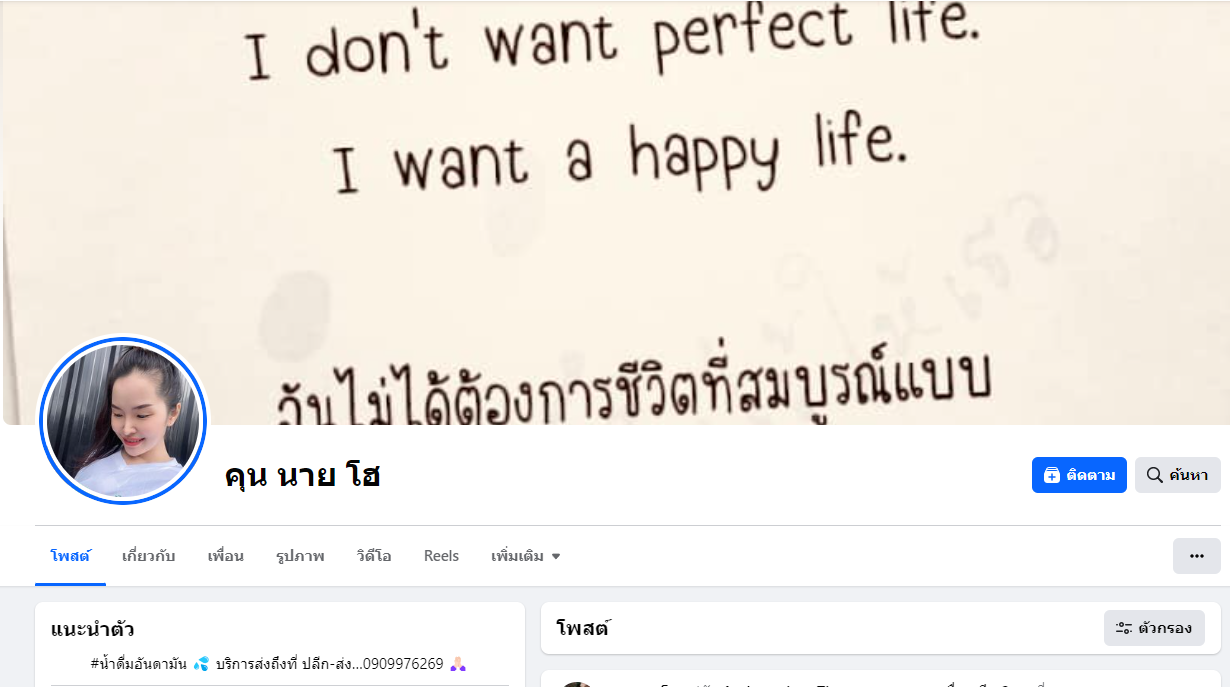Click the profile name คุณ นาย โฮ
This screenshot has width=1230, height=687.
[303, 476]
